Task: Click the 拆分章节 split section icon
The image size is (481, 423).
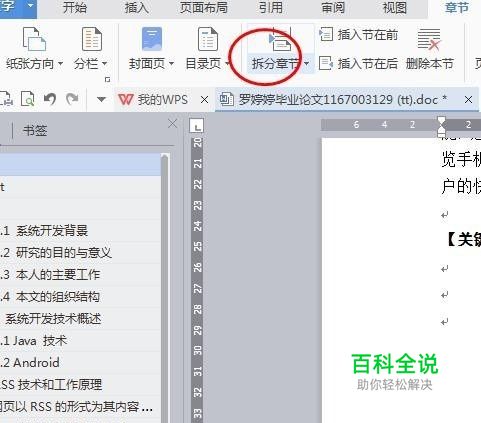Action: click(280, 39)
